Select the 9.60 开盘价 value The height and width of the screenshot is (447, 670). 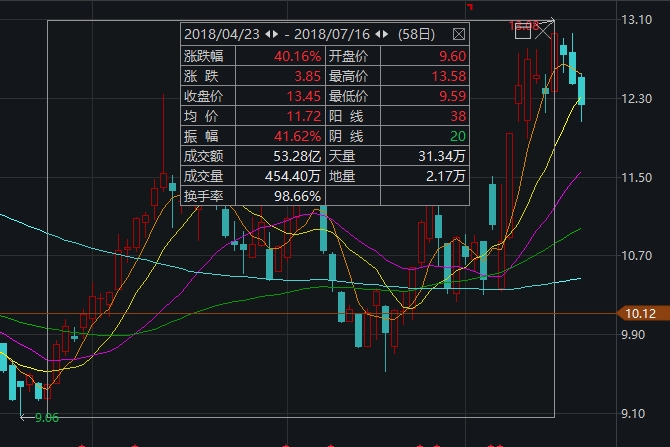pos(453,56)
